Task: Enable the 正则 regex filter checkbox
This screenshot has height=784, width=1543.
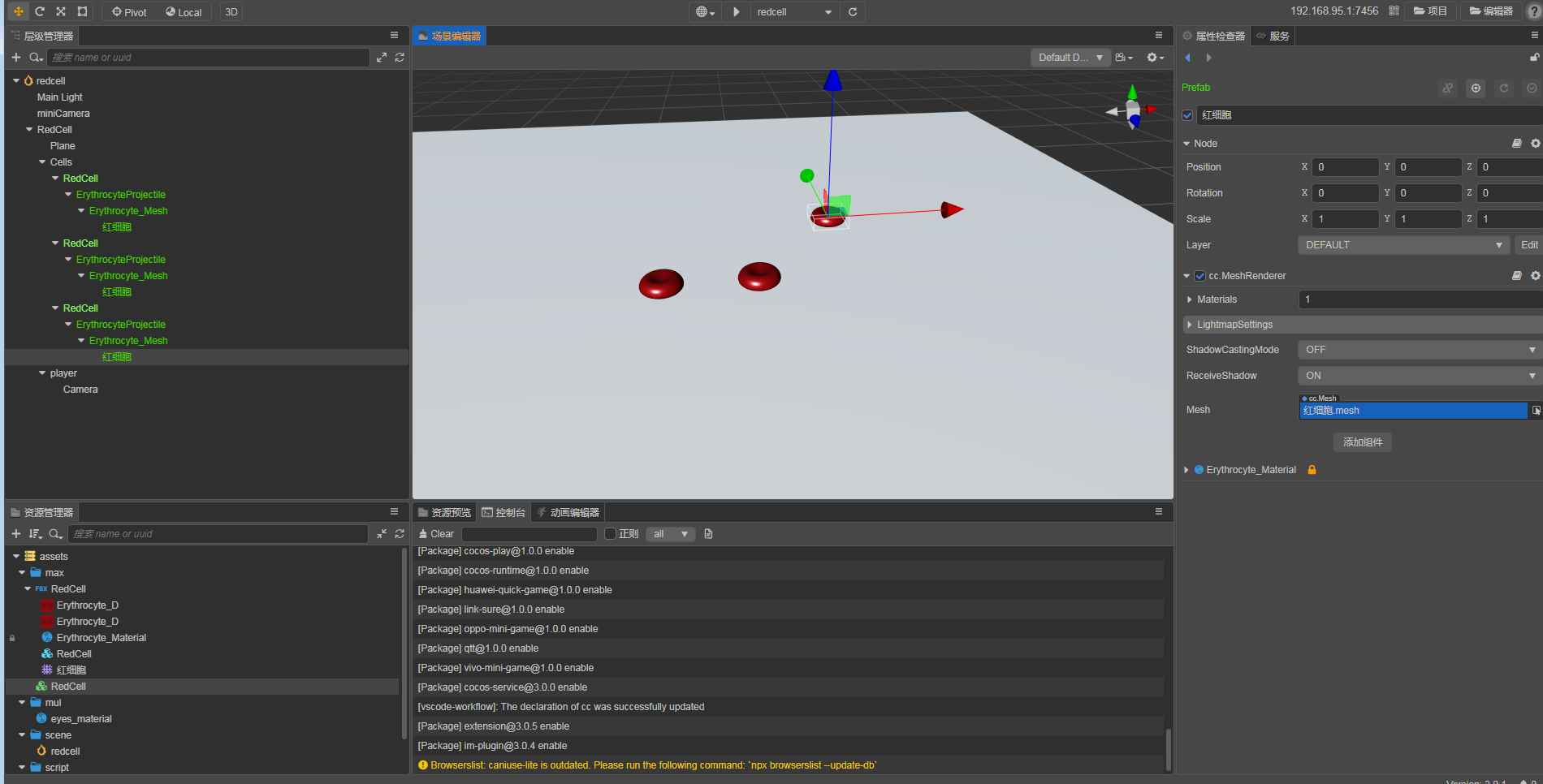Action: [610, 534]
